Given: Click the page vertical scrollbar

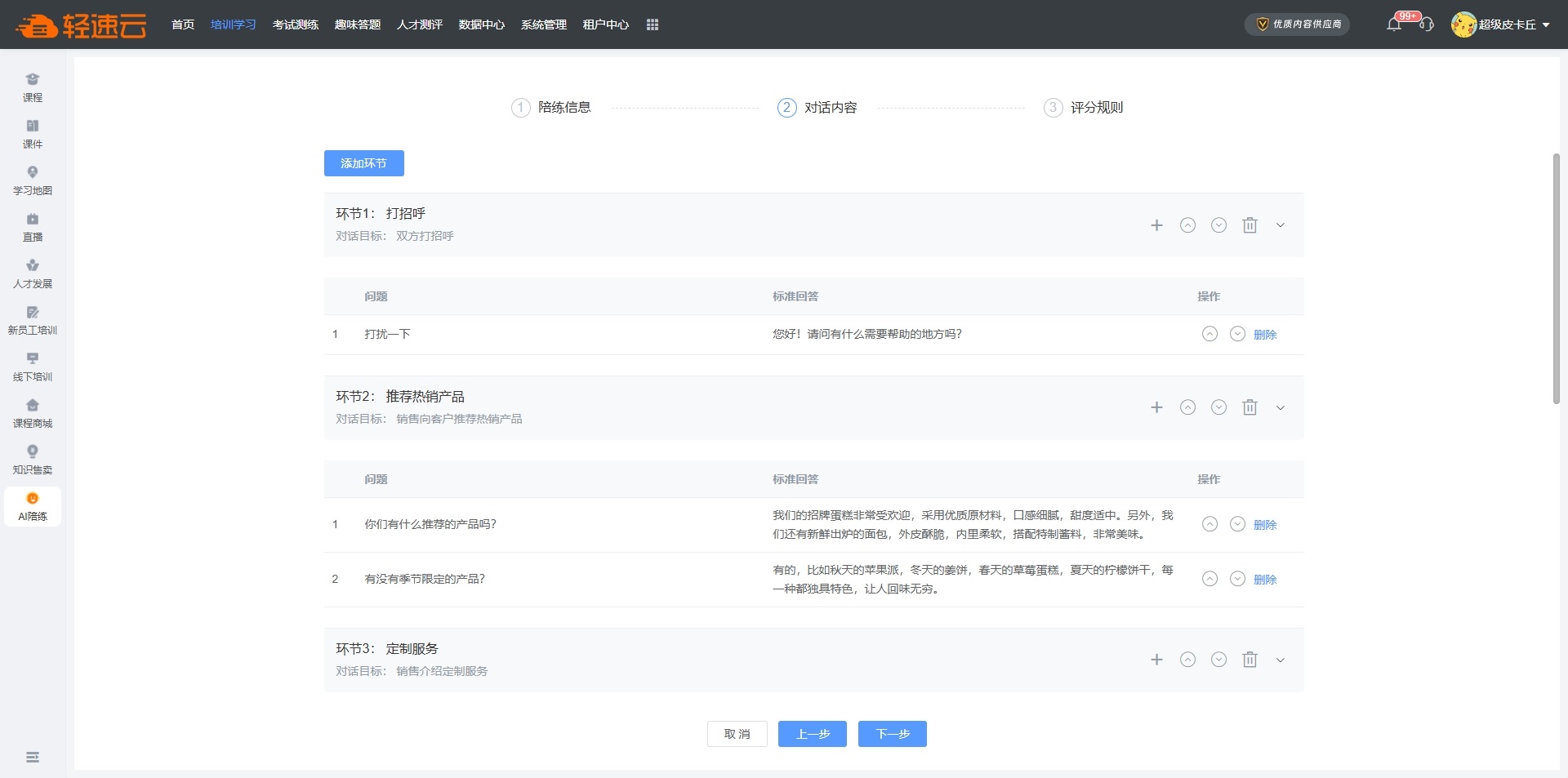Looking at the screenshot, I should coord(1556,278).
